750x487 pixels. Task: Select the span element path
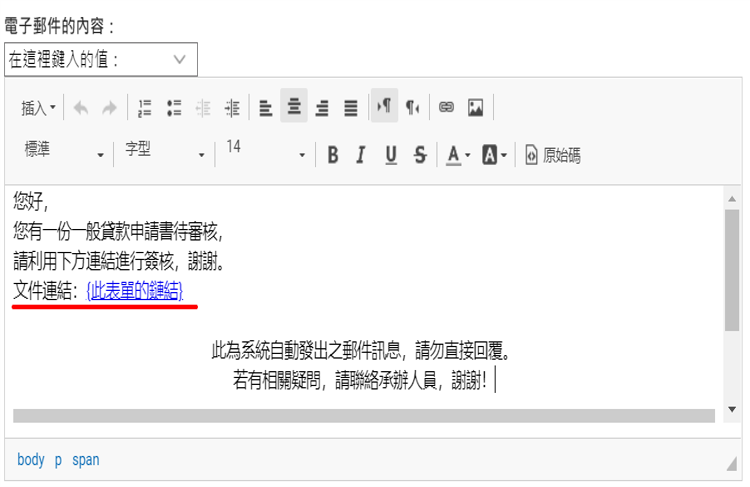[86, 460]
